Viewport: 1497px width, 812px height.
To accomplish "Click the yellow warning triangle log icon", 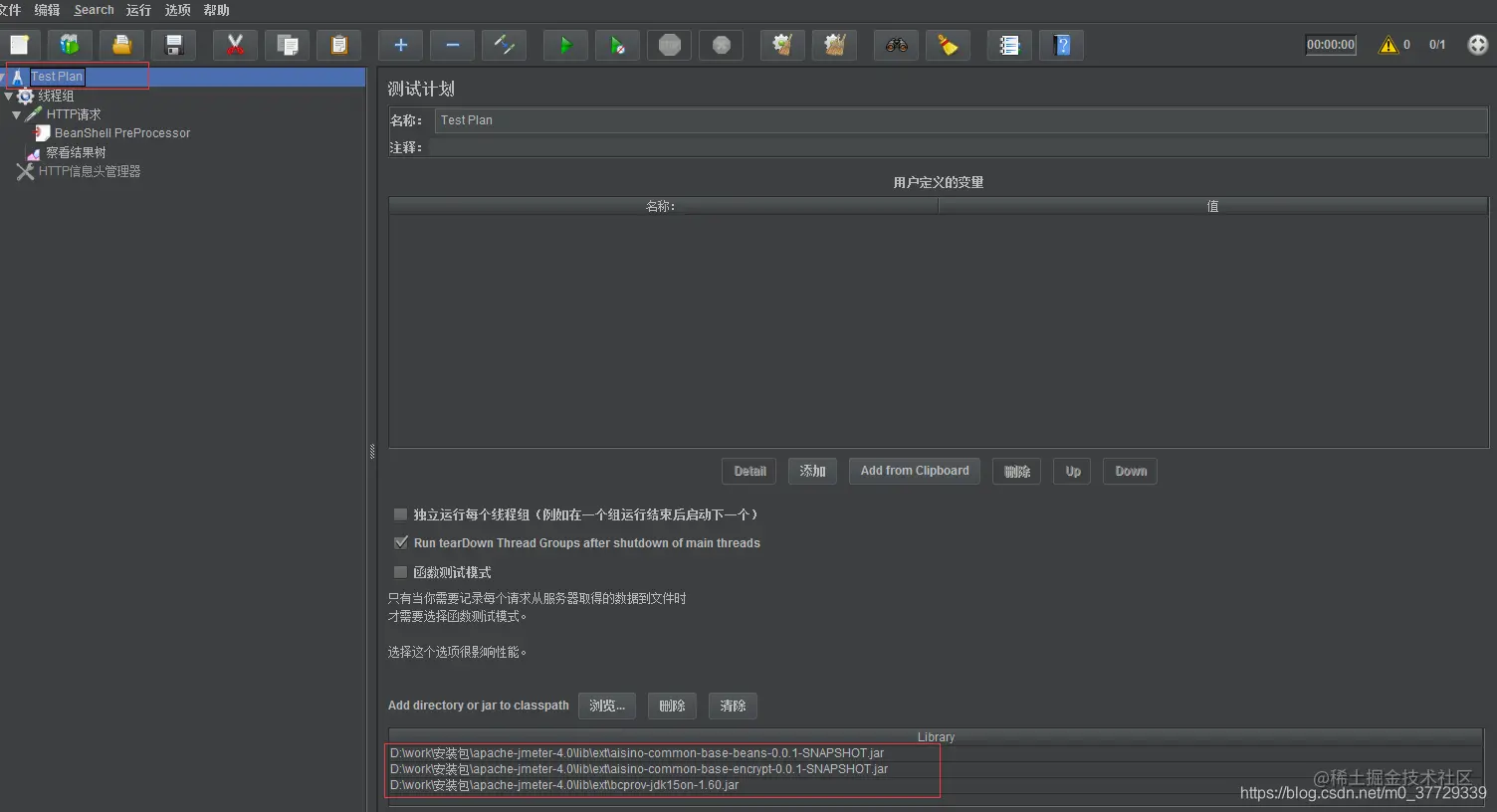I will pos(1388,45).
